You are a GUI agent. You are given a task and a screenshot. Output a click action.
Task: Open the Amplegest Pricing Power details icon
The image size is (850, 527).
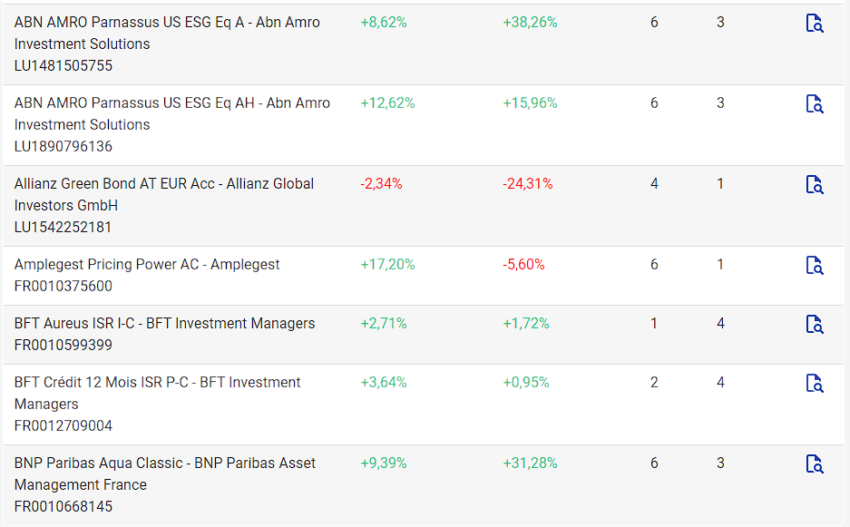pos(814,265)
